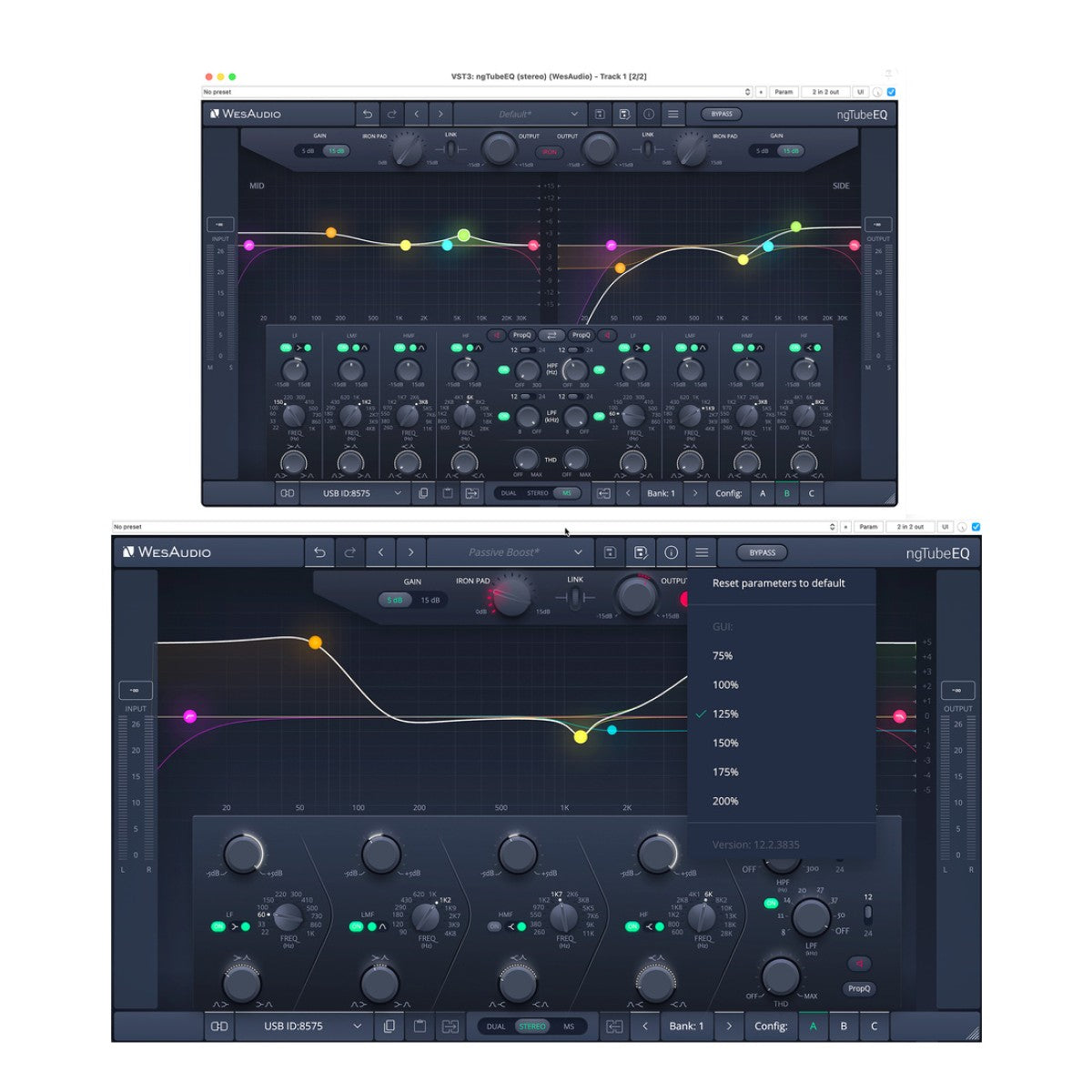Click paste settings icon in upper window footer
Image resolution: width=1092 pixels, height=1092 pixels.
448,493
